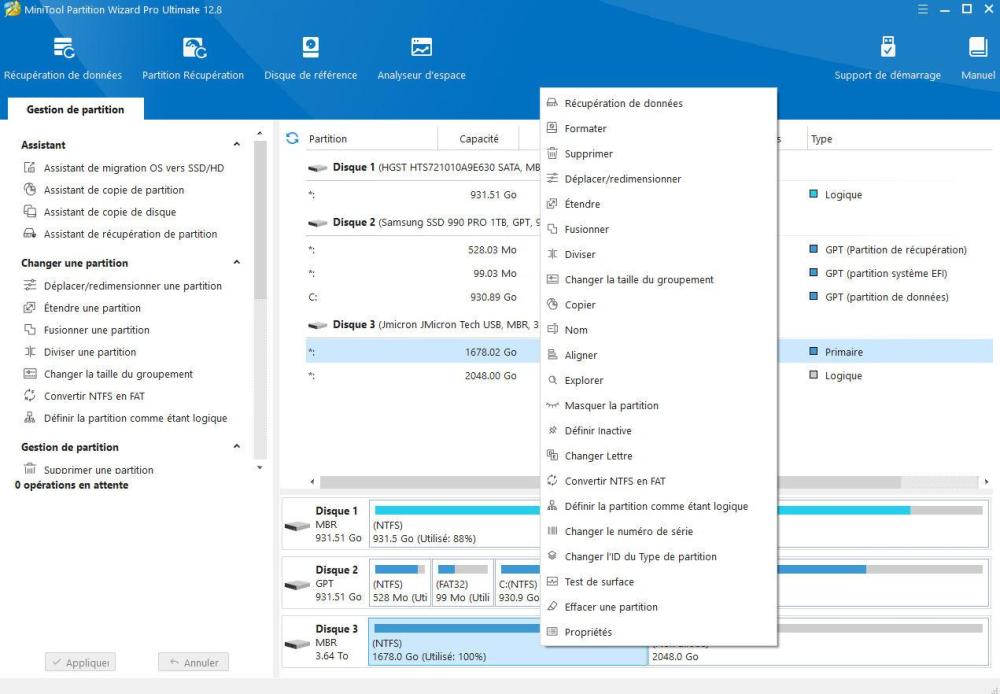This screenshot has height=694, width=1000.
Task: Select Test de surface menu entry
Action: pos(598,582)
